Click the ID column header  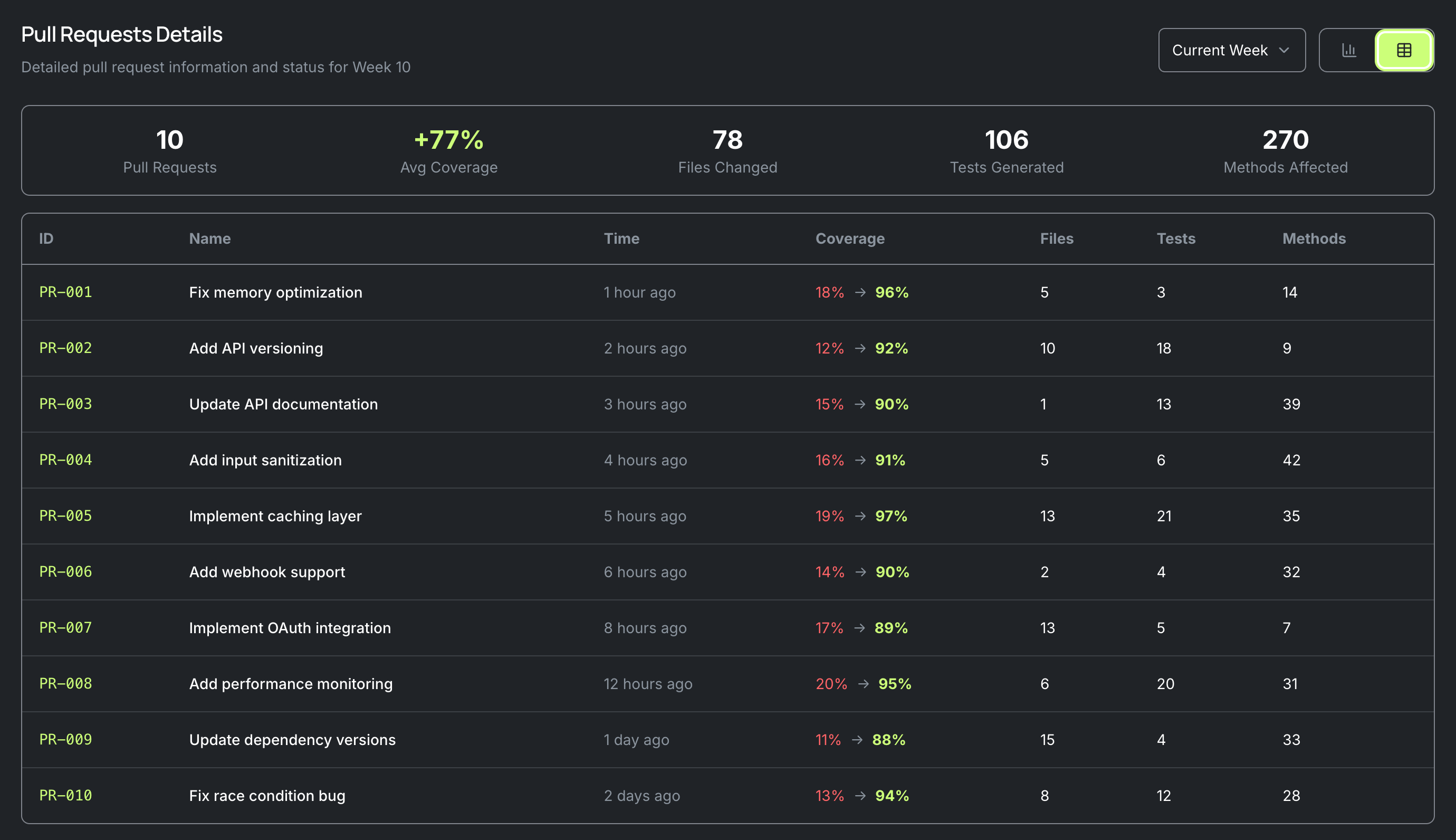[46, 239]
